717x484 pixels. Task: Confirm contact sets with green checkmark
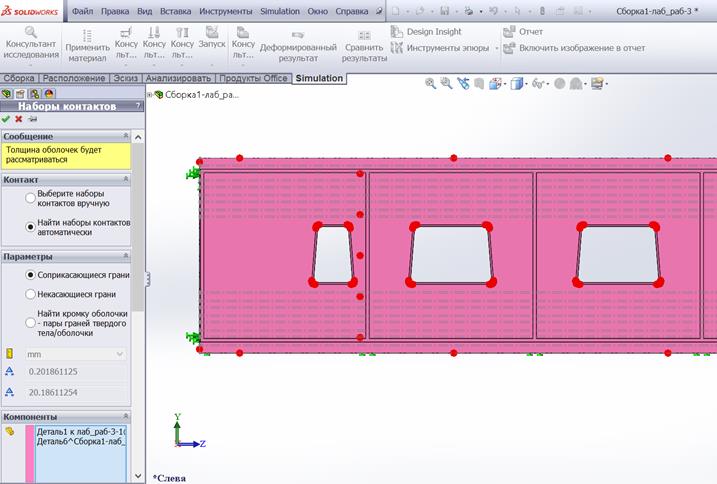[6, 119]
